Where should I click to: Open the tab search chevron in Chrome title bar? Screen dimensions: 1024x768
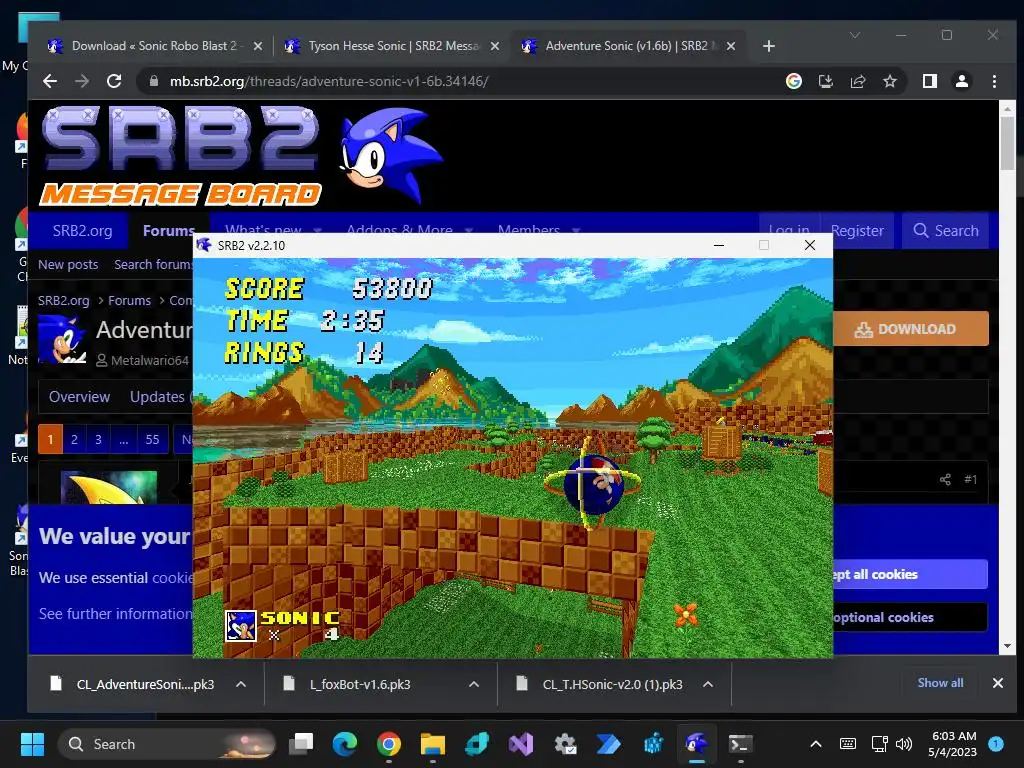tap(855, 35)
